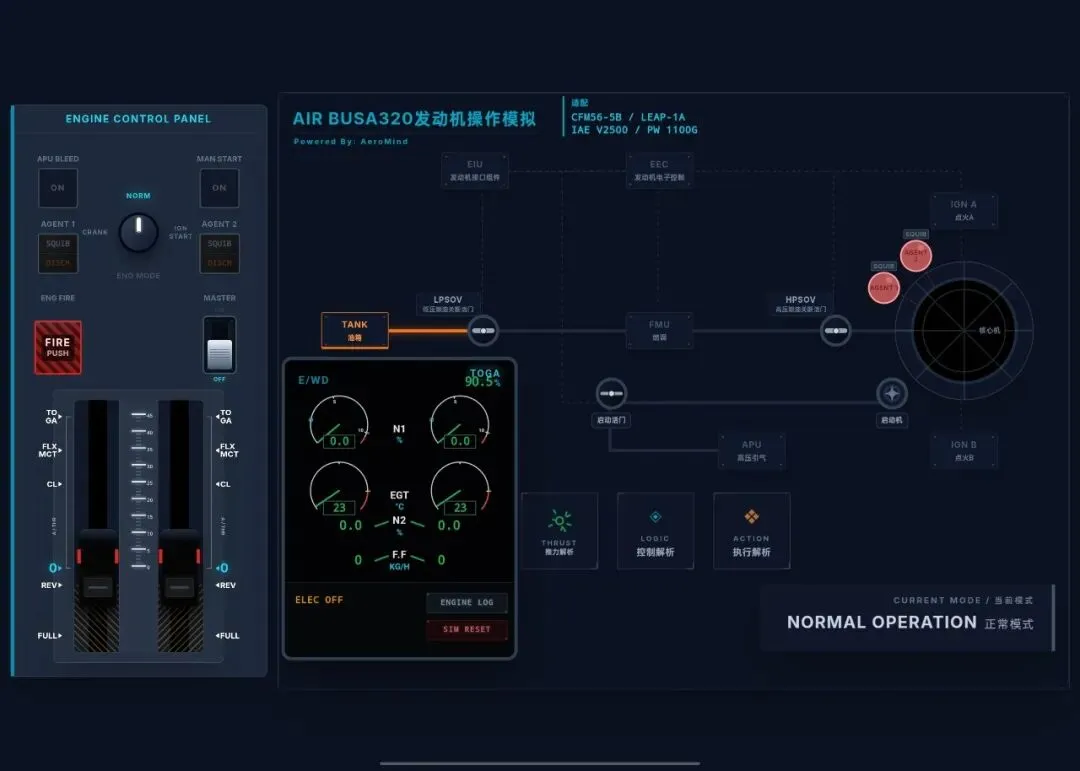Click the CFM56-5B / LEAP-1A text

click(628, 117)
